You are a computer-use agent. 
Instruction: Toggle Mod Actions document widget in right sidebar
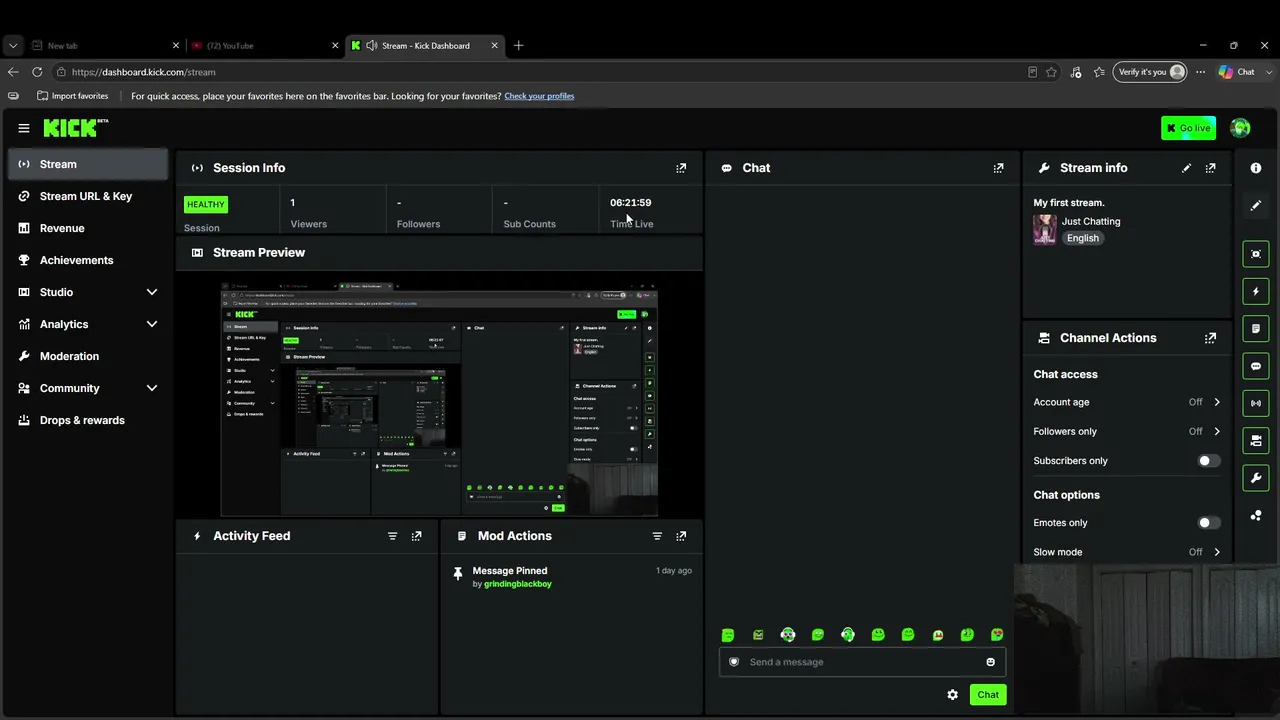1256,329
